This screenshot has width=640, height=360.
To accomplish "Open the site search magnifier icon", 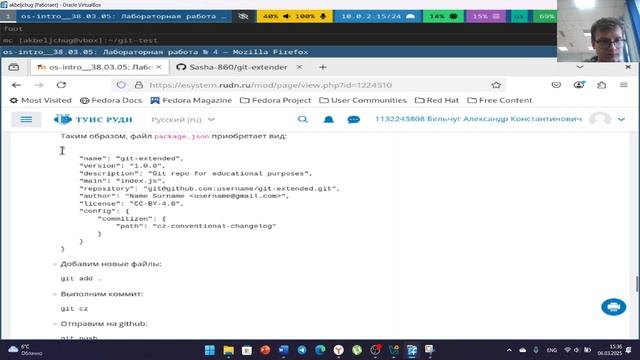I will 302,119.
